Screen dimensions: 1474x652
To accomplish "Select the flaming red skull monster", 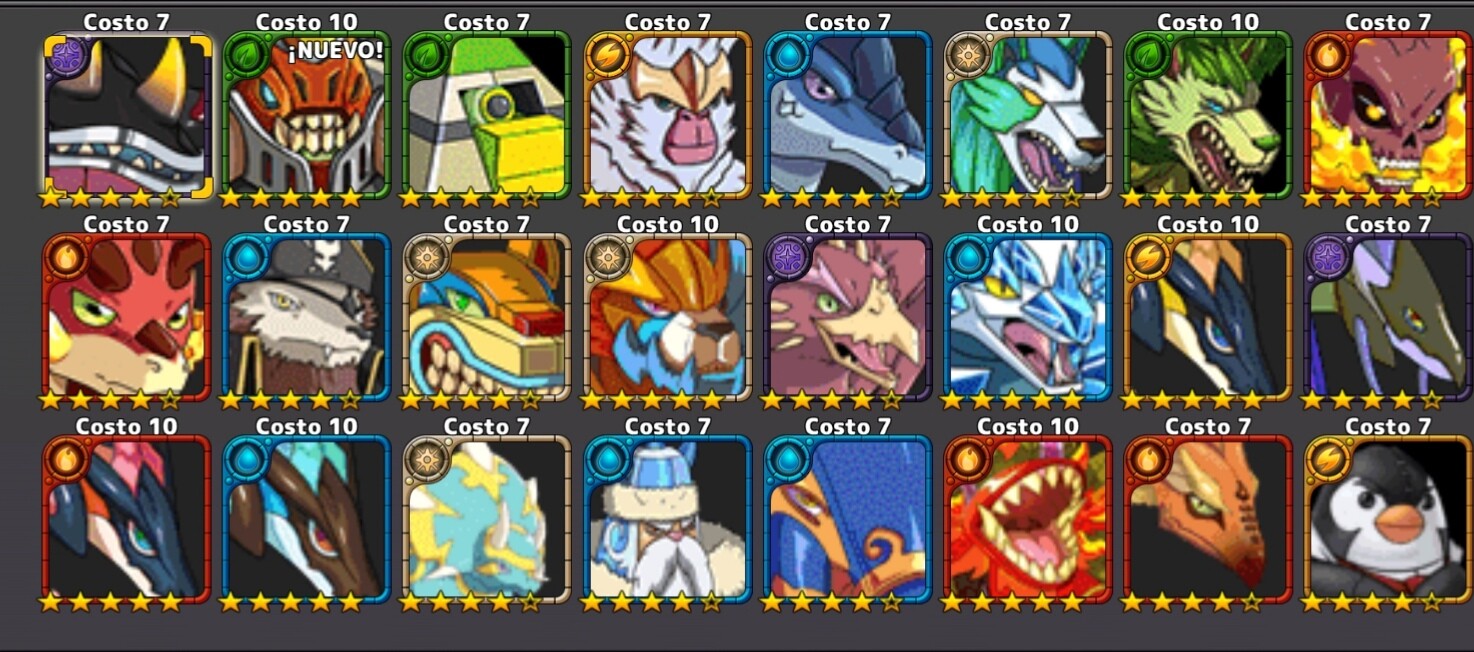I will coord(1388,115).
